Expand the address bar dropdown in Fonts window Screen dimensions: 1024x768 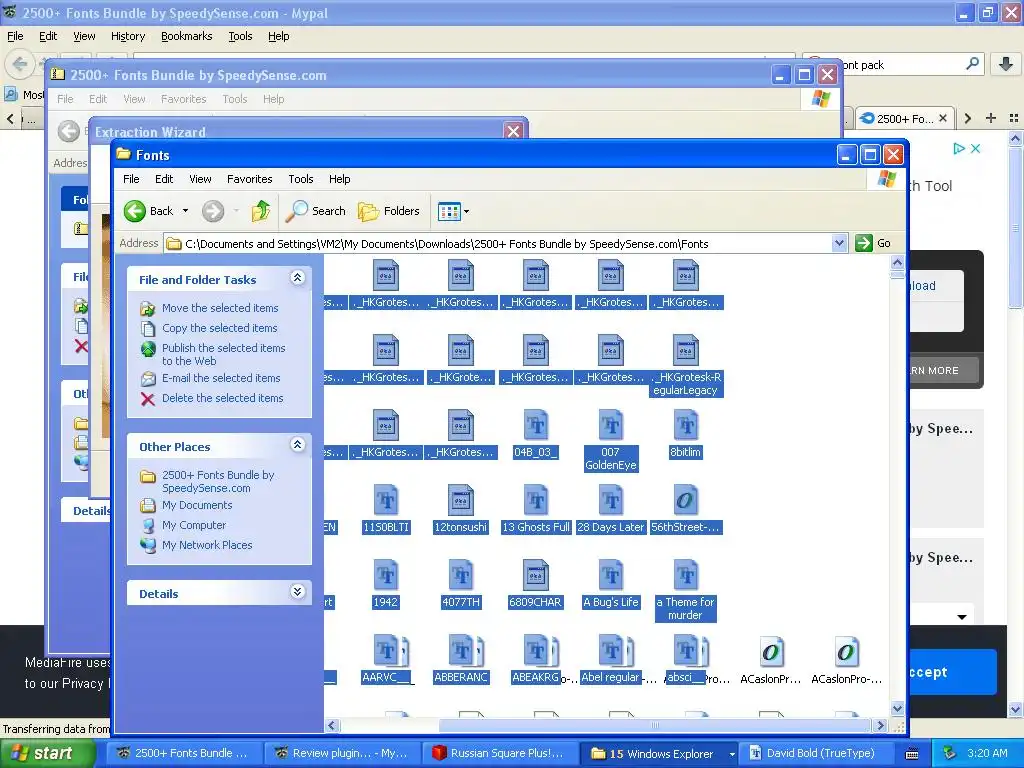pos(840,244)
